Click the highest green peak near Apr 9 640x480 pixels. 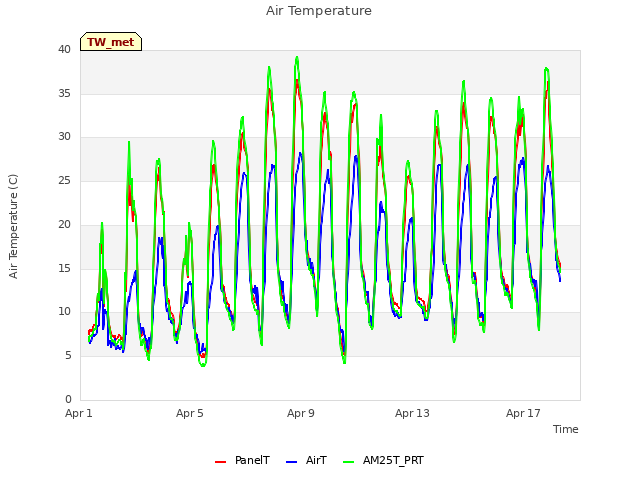click(297, 58)
